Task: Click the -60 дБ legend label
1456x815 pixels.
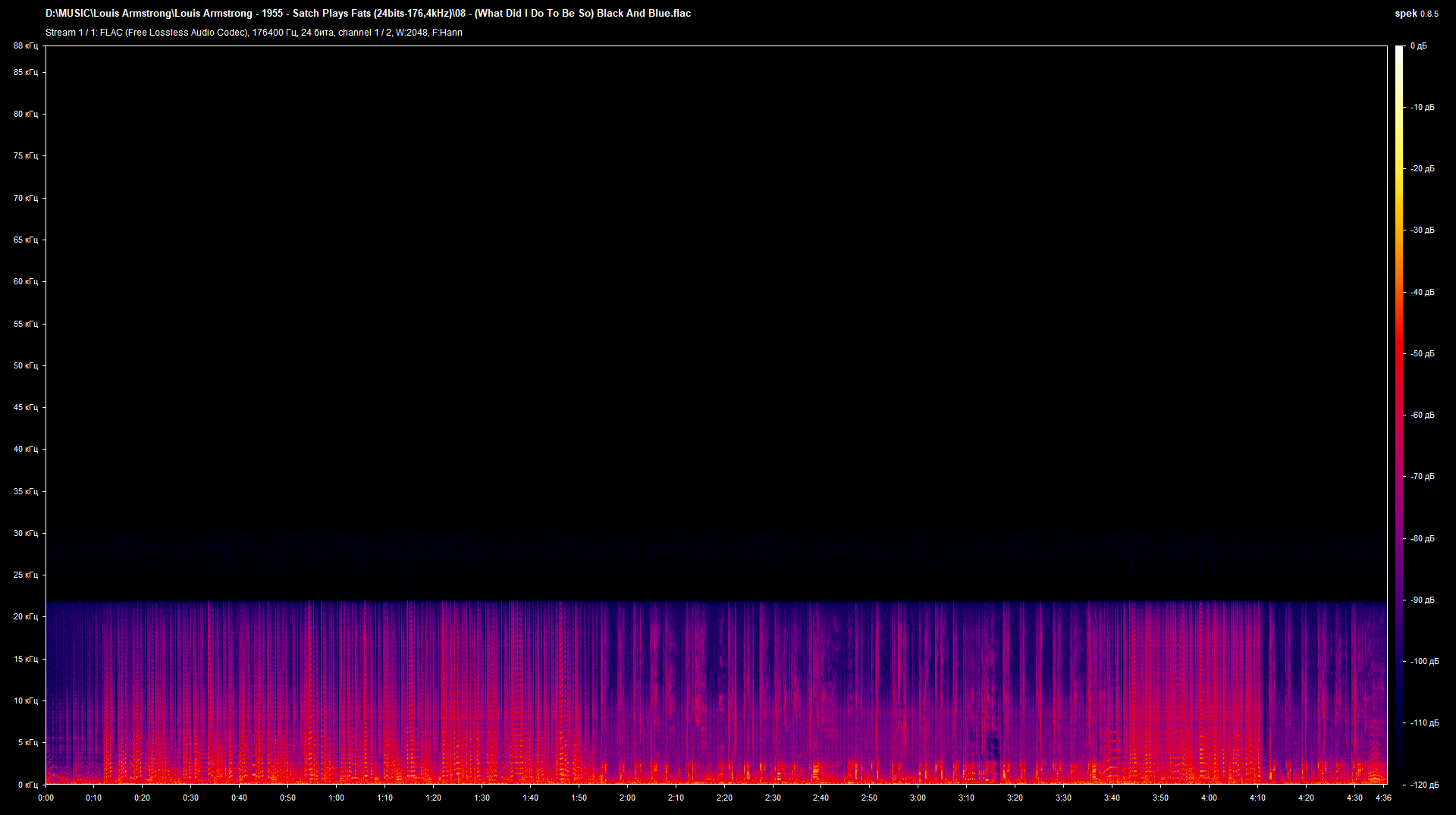Action: [1421, 415]
